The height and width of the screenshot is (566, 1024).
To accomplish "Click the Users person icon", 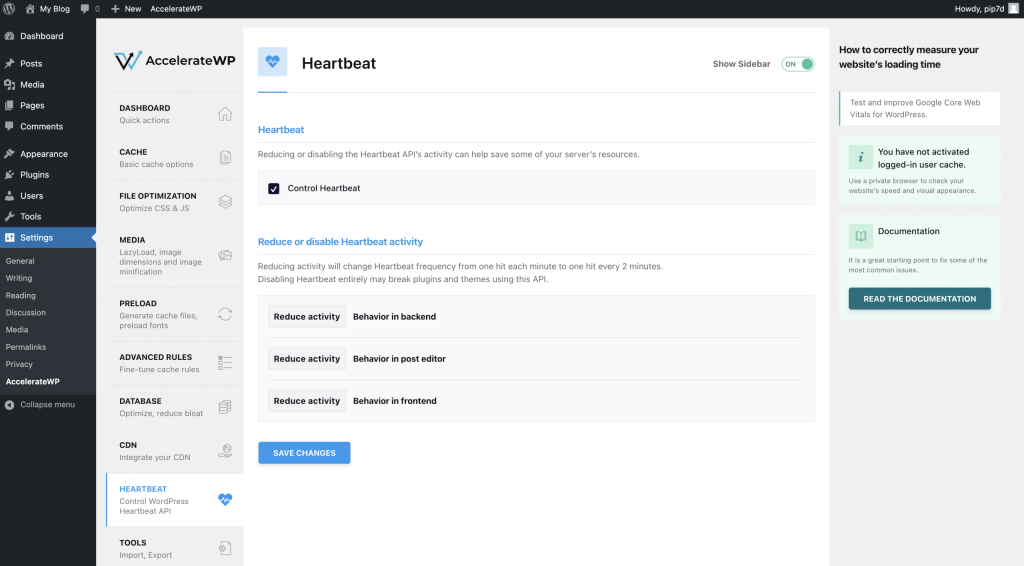I will tap(10, 195).
